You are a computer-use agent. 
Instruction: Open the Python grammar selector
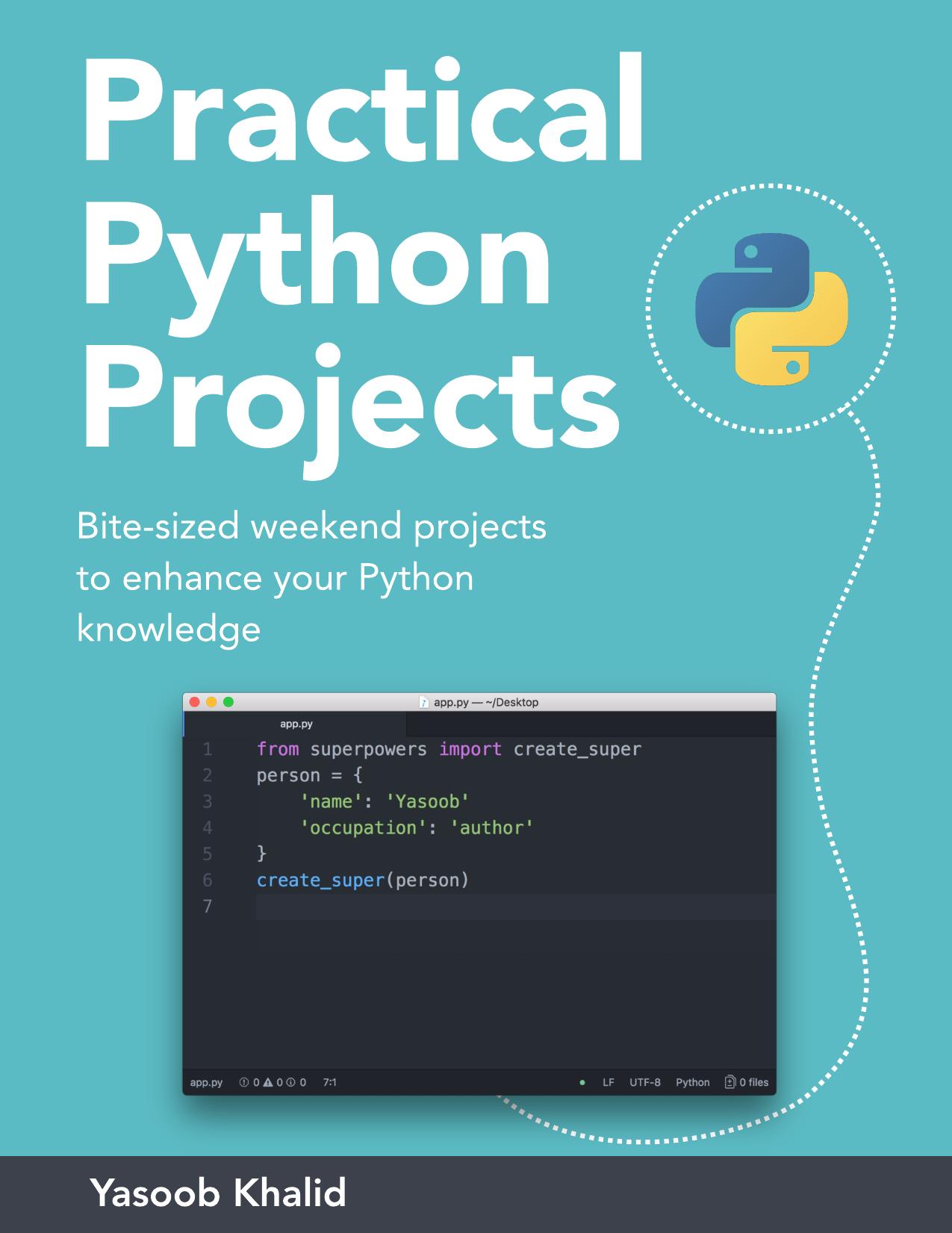692,1082
